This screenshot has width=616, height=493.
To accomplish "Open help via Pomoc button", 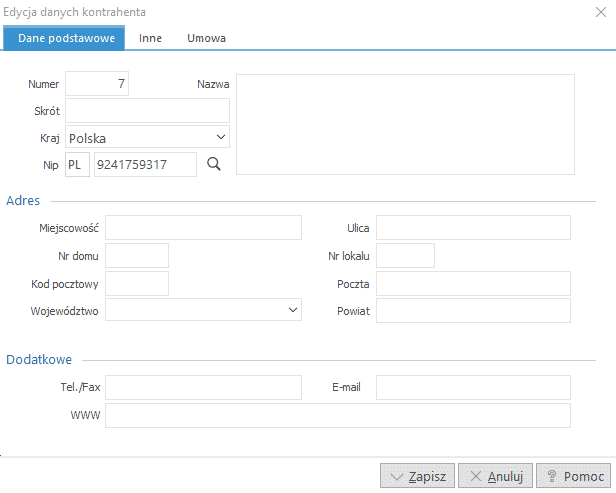I will click(x=574, y=476).
